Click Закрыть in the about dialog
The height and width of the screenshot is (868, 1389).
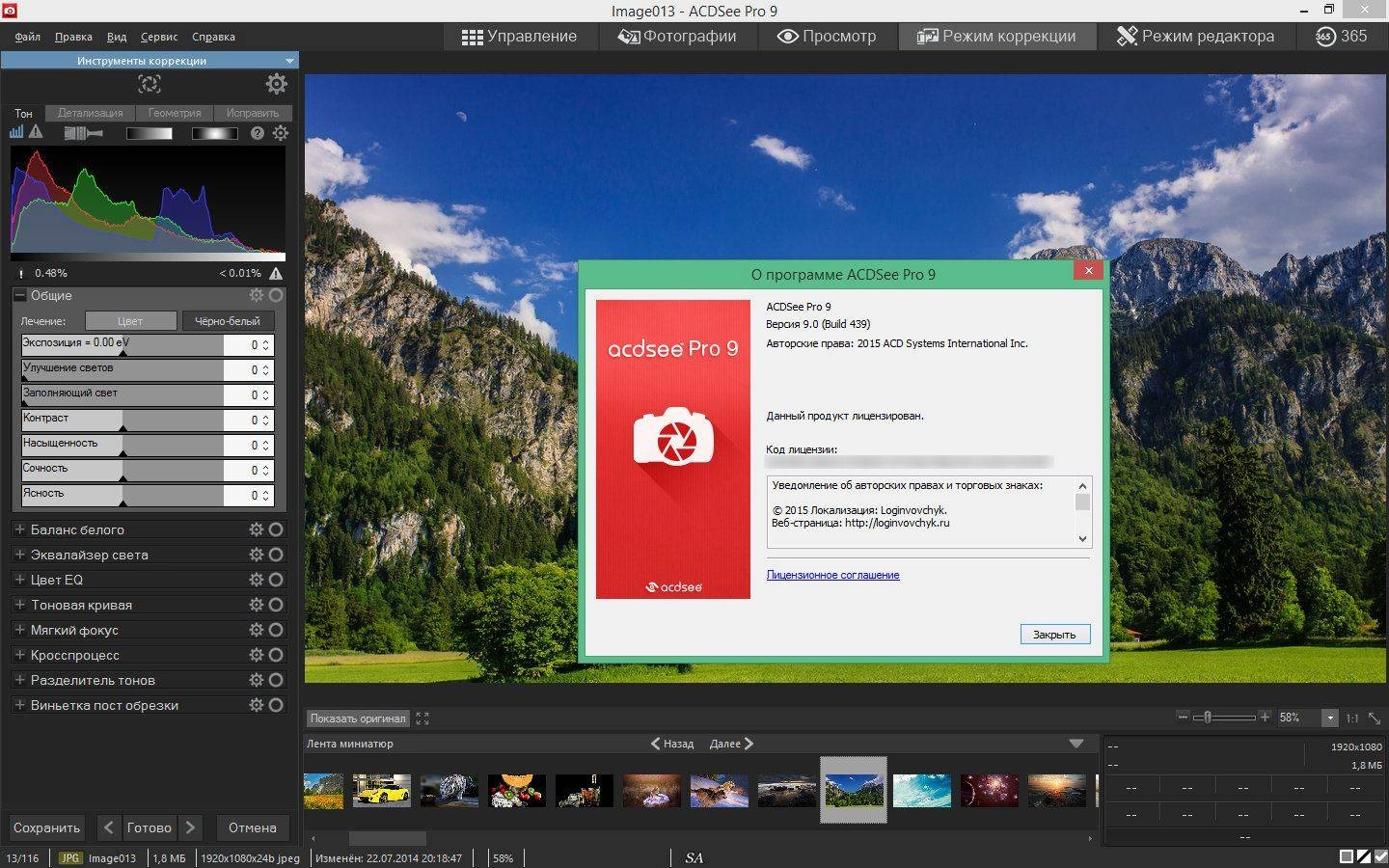[x=1054, y=635]
